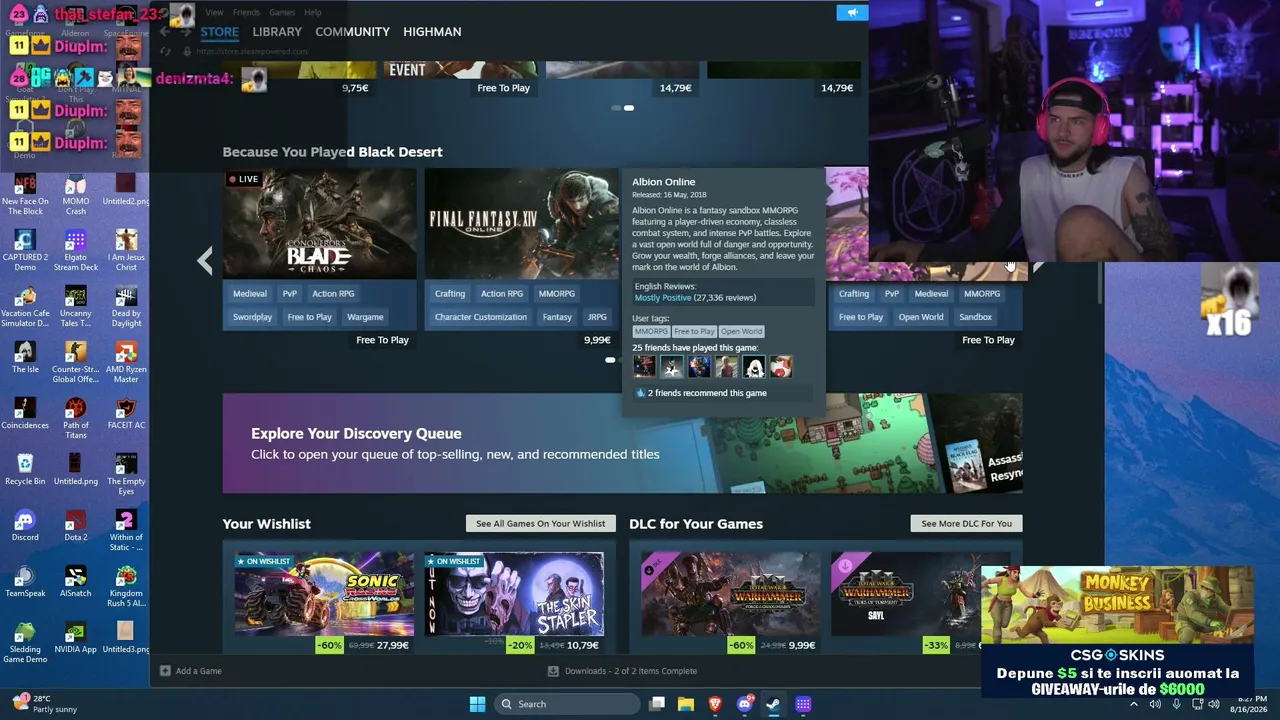Open Task View on the taskbar
The image size is (1280, 720).
tap(657, 704)
